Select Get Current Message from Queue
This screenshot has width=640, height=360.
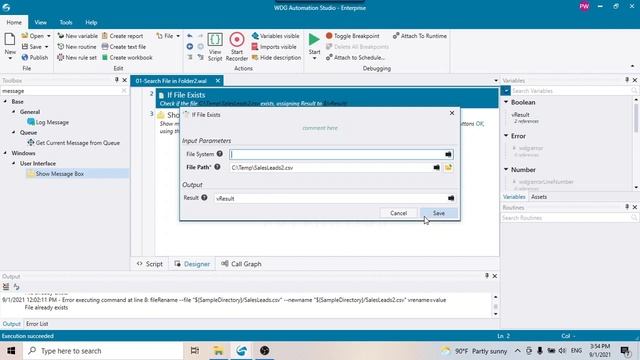click(x=73, y=143)
